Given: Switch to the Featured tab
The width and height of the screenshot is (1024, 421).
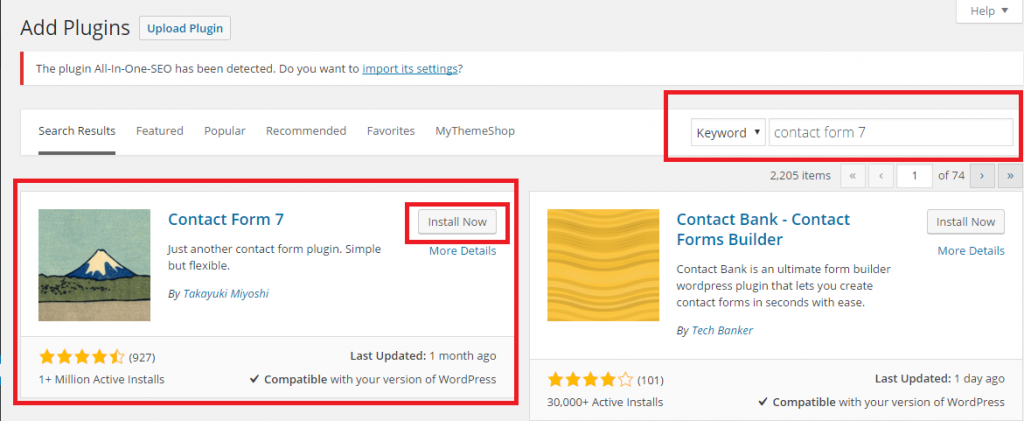Looking at the screenshot, I should point(159,131).
